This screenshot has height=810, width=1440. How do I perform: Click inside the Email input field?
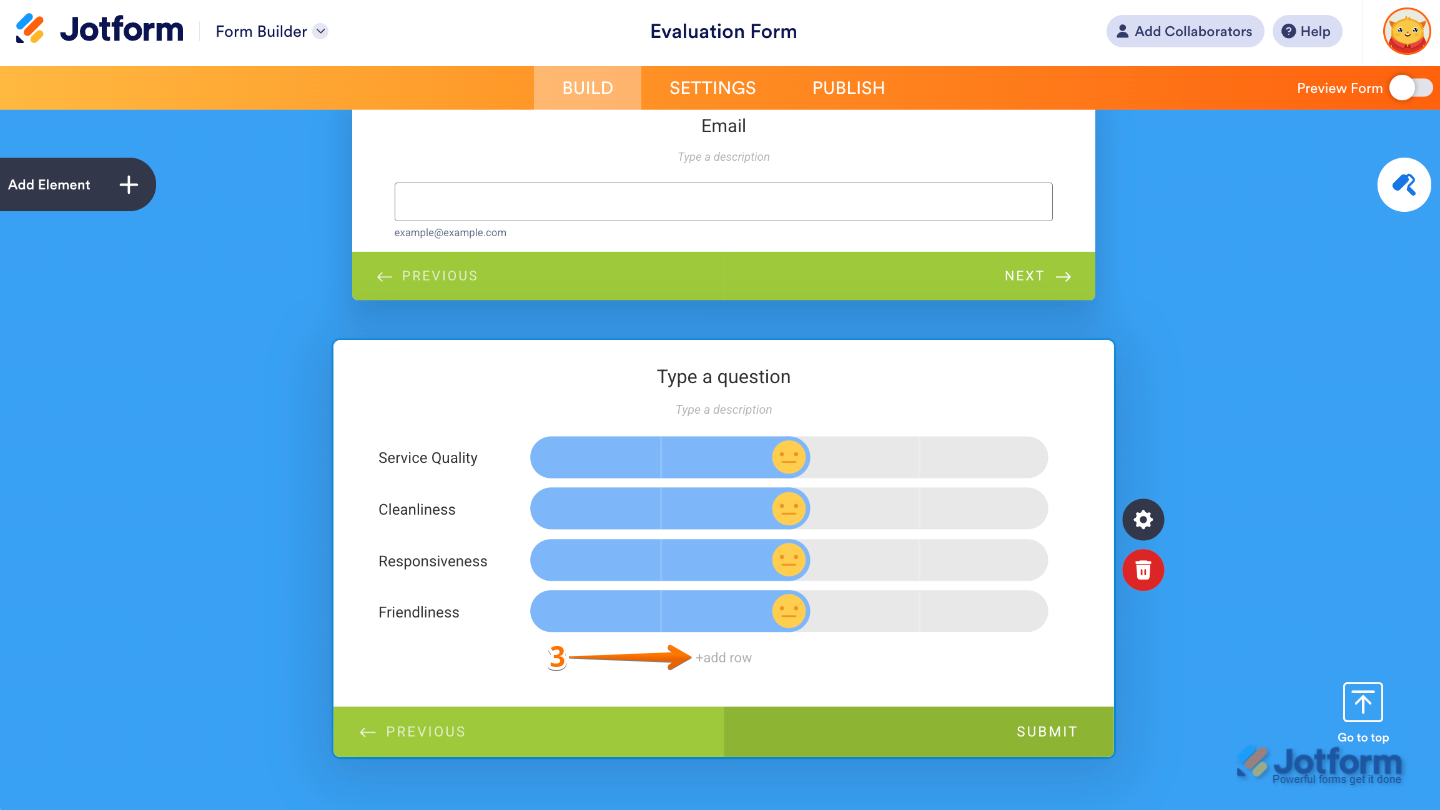[x=723, y=201]
